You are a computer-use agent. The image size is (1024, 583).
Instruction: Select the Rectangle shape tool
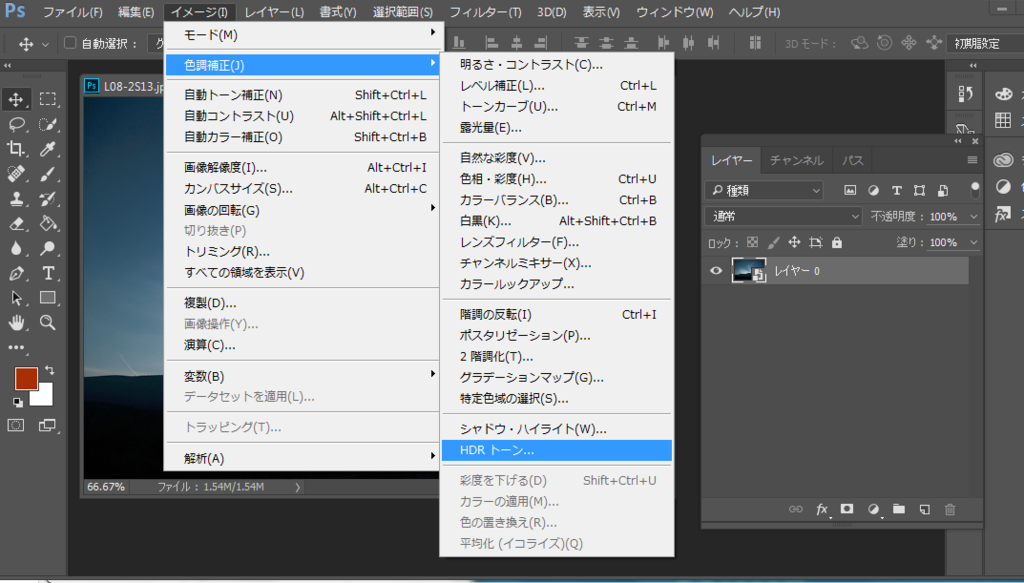click(x=48, y=298)
